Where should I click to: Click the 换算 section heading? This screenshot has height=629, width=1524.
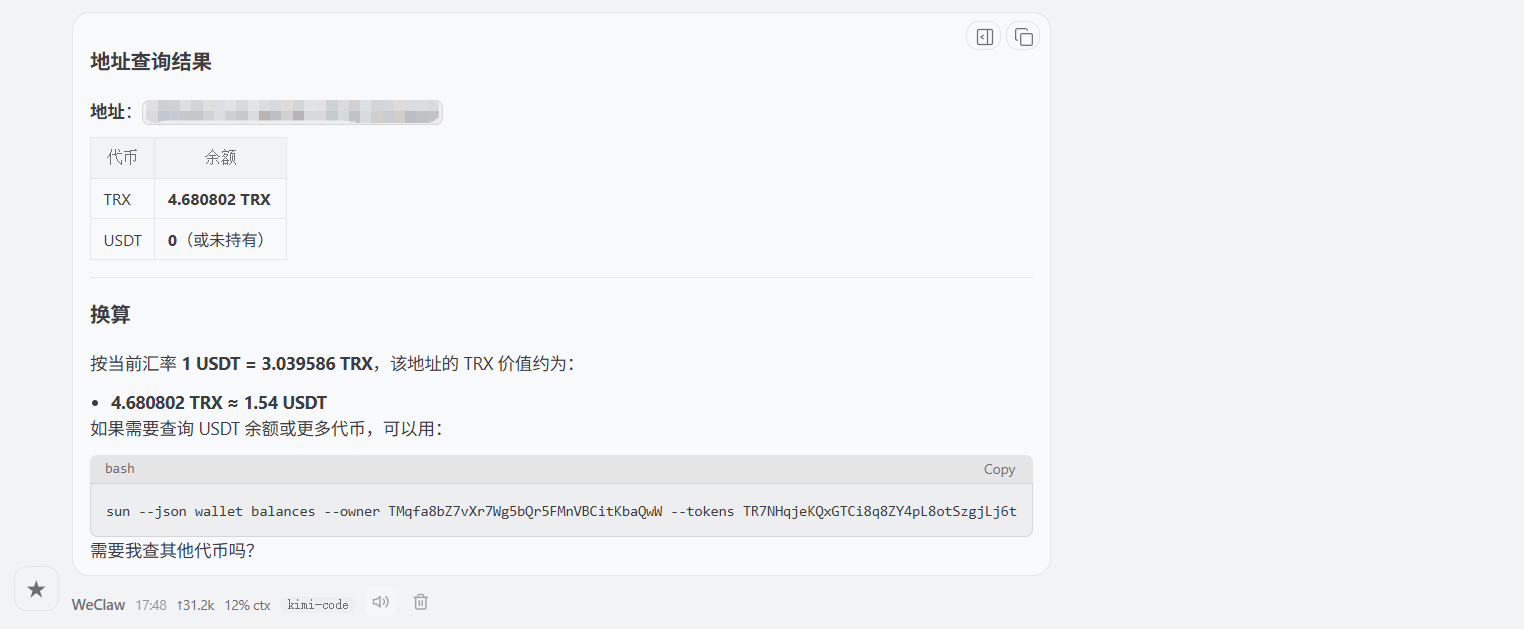(110, 314)
